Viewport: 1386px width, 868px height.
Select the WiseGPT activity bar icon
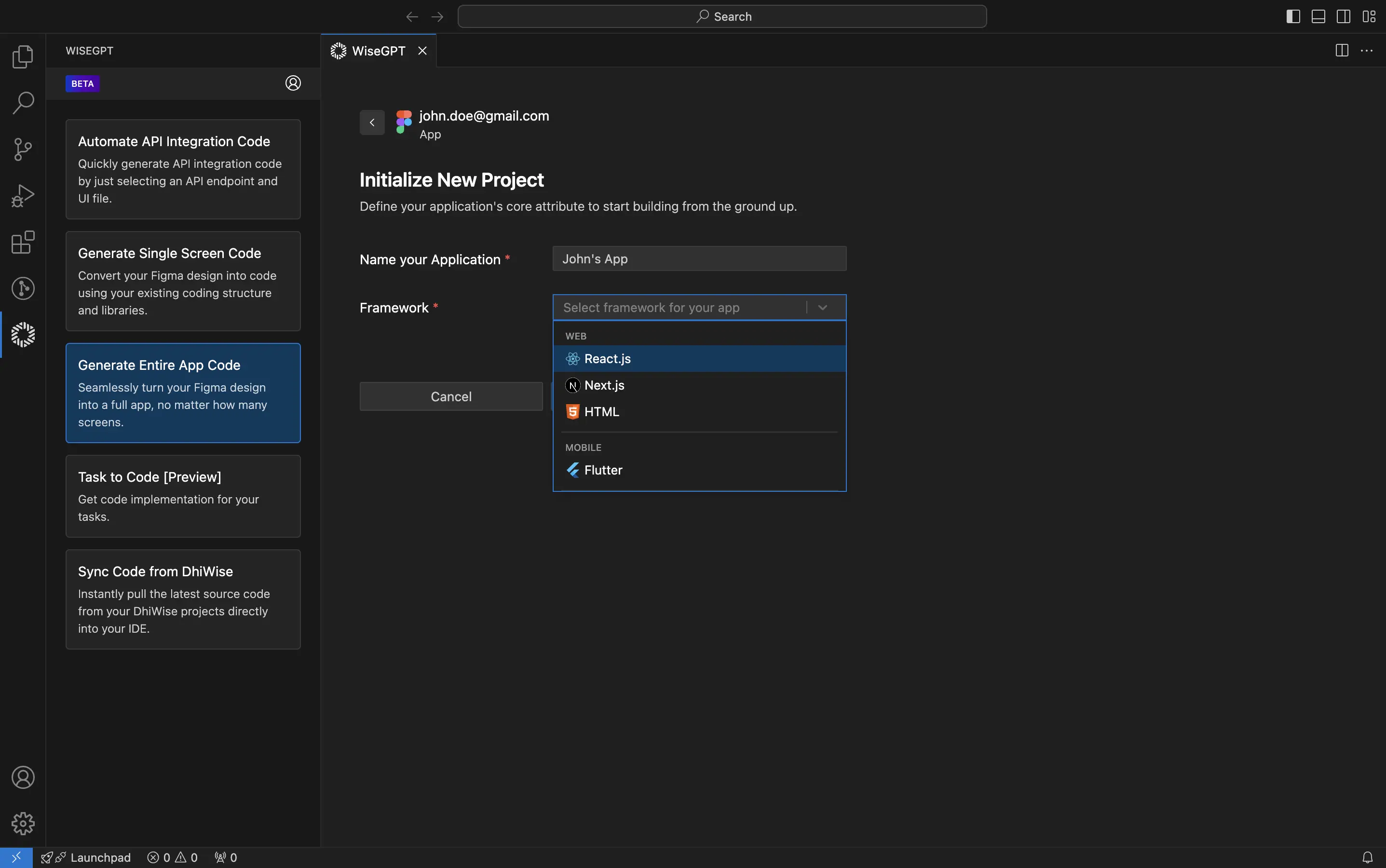point(23,335)
